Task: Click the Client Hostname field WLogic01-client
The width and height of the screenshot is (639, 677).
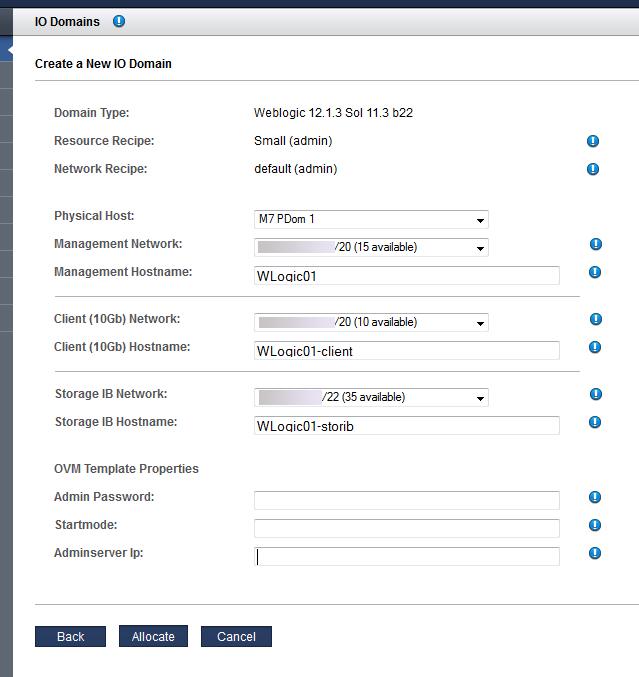Action: click(x=407, y=351)
